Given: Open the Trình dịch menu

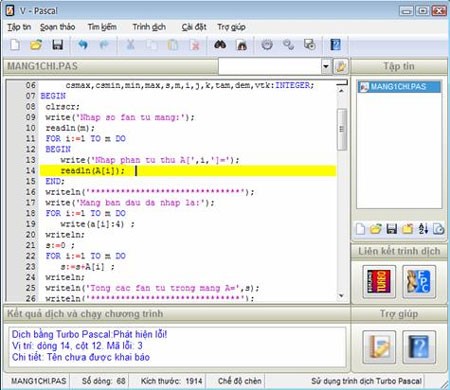Looking at the screenshot, I should coord(149,27).
